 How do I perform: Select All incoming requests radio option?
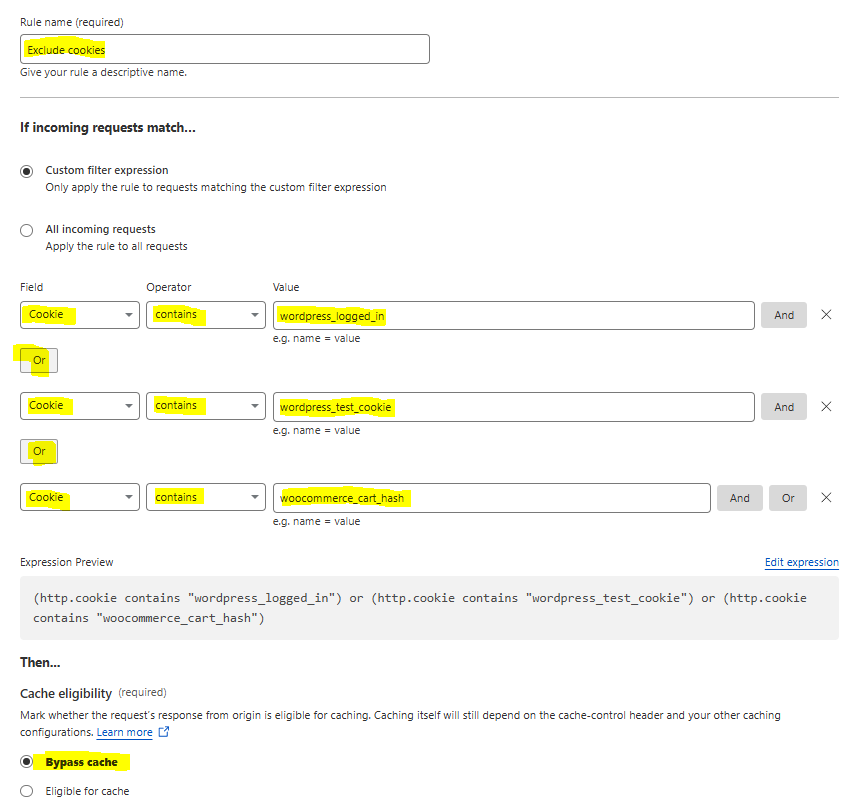26,230
